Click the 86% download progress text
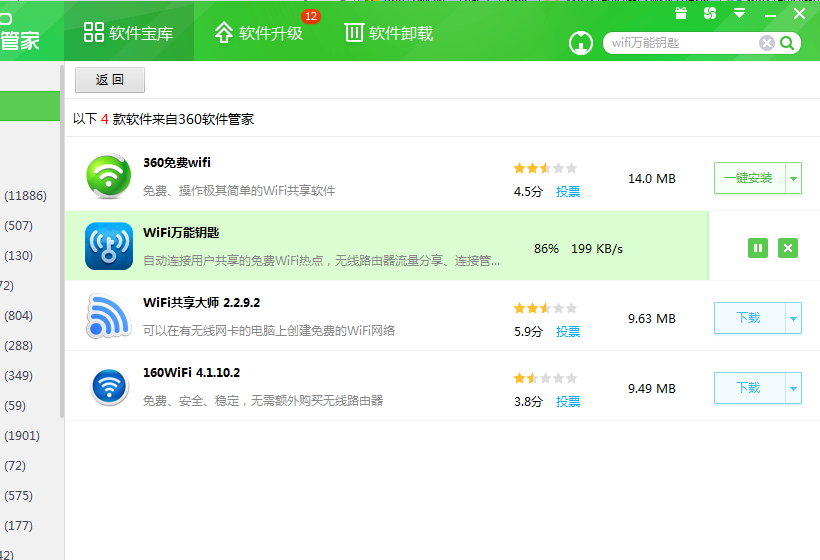This screenshot has height=560, width=820. coord(546,249)
